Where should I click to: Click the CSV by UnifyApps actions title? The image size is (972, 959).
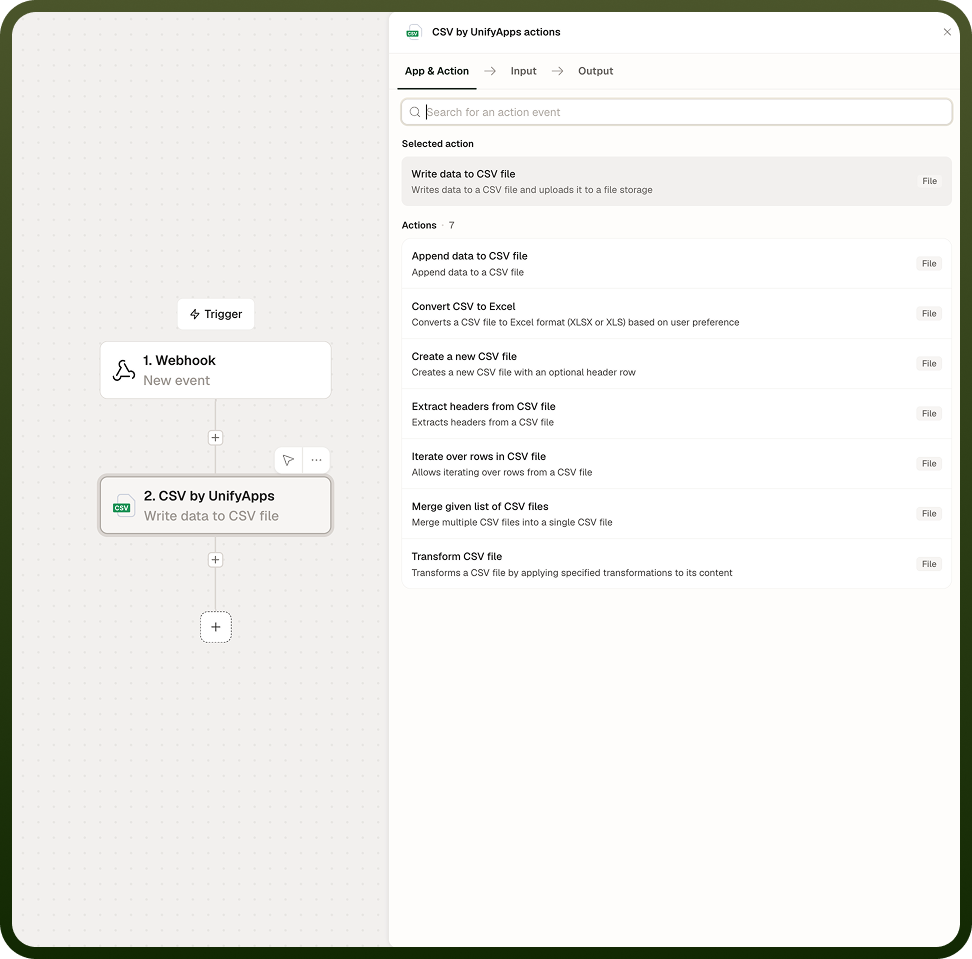(x=496, y=32)
